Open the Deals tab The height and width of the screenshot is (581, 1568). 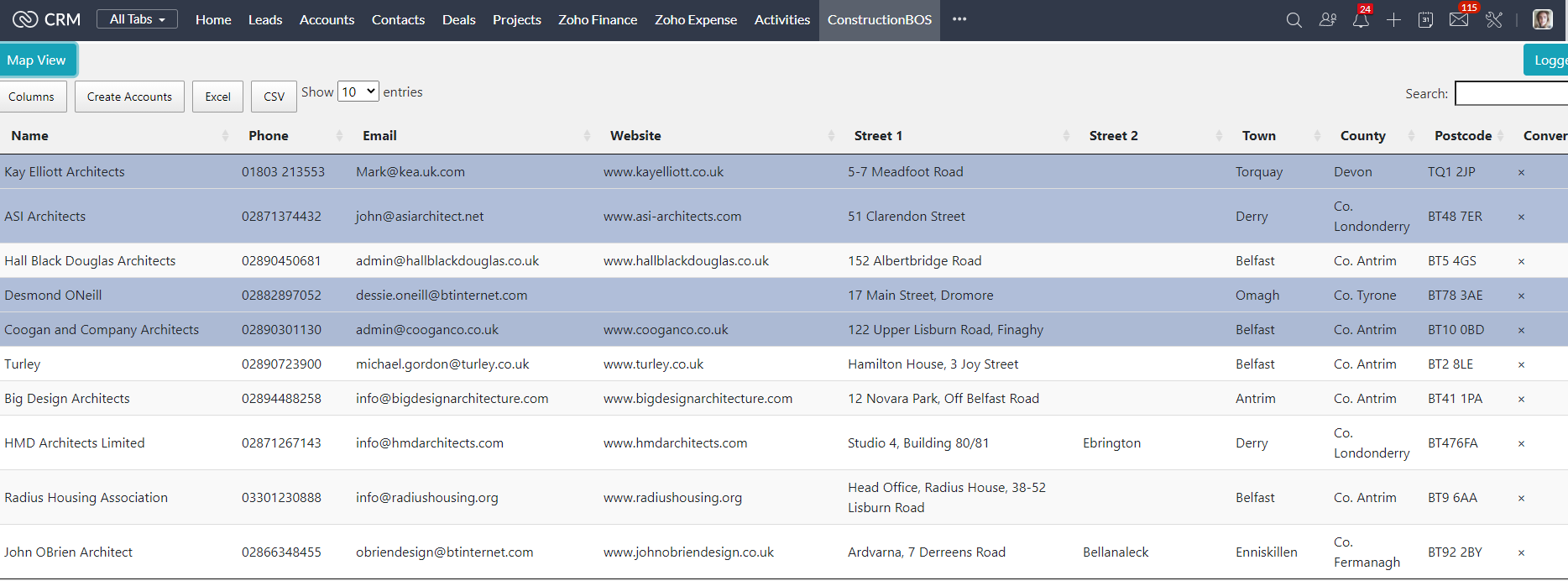[x=459, y=19]
